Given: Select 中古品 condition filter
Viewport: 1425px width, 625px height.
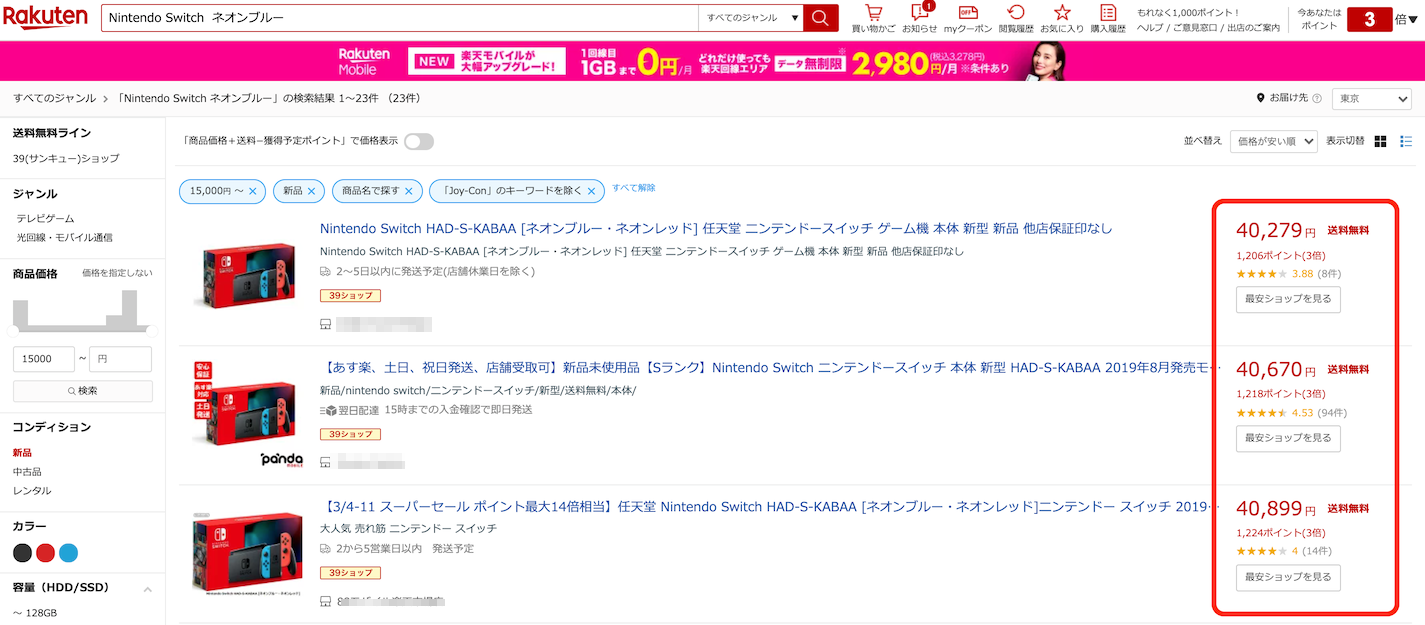Looking at the screenshot, I should 27,472.
